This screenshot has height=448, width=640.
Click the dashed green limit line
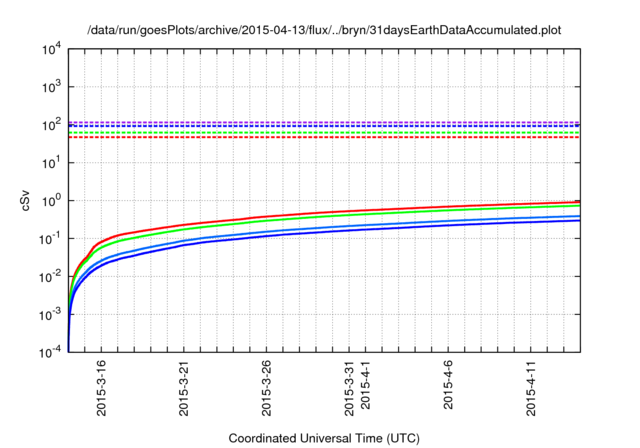[x=324, y=133]
